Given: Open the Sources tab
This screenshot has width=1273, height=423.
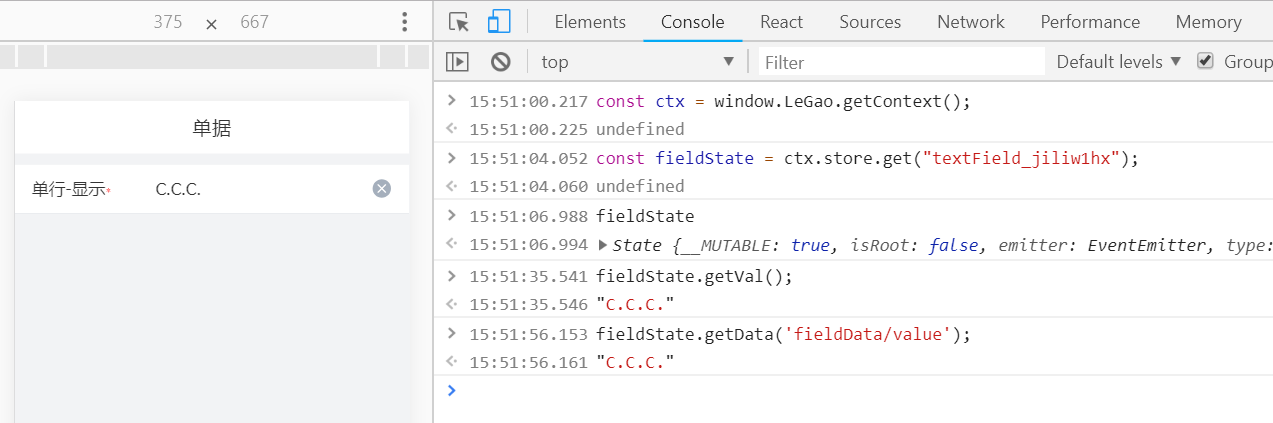Looking at the screenshot, I should coord(870,22).
